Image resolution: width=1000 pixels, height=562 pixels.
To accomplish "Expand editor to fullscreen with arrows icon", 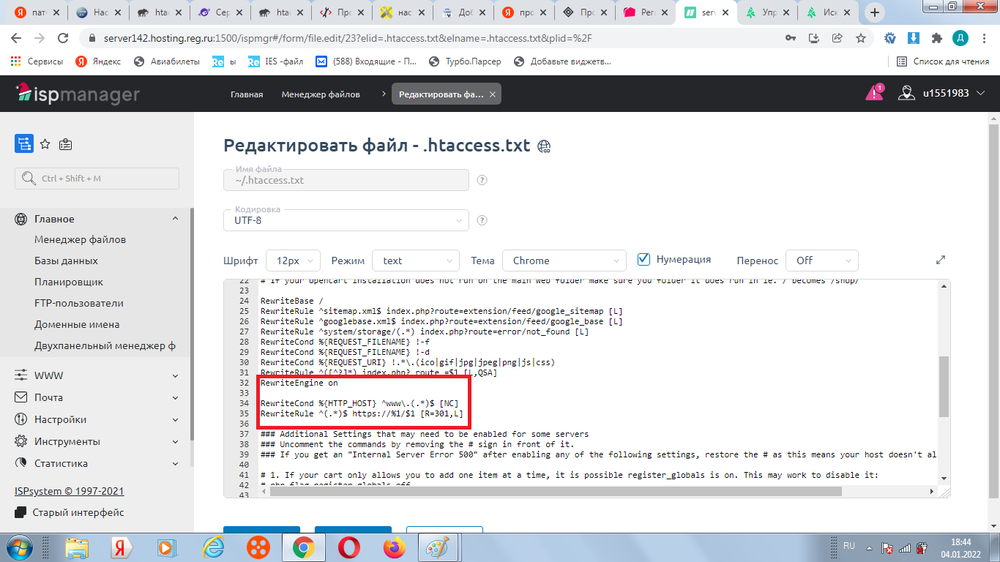I will [940, 260].
